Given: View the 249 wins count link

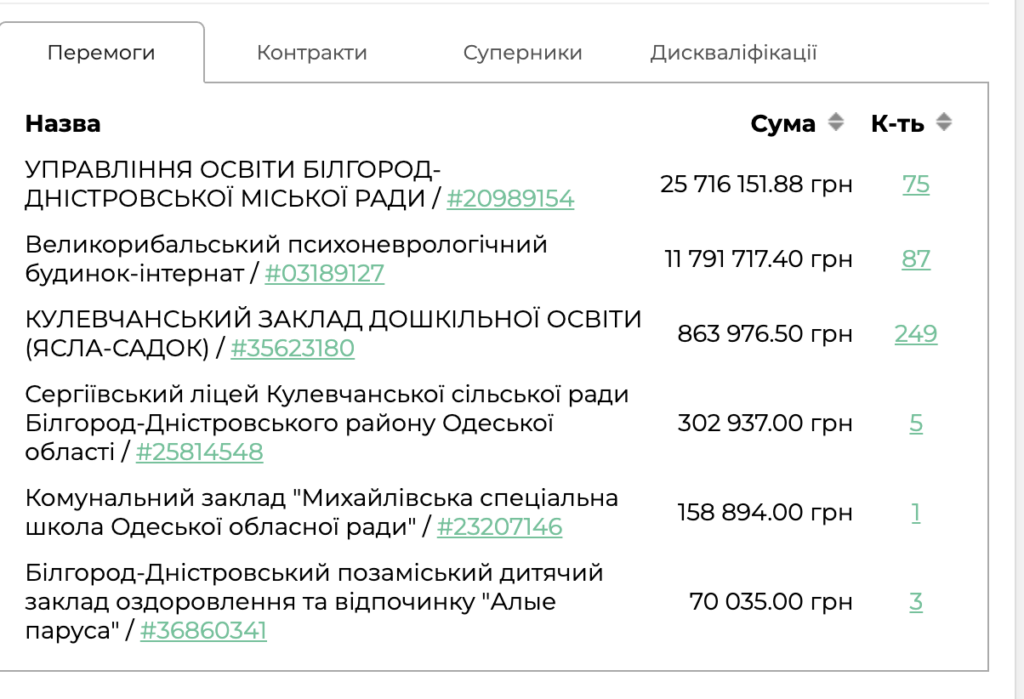Looking at the screenshot, I should (x=915, y=334).
